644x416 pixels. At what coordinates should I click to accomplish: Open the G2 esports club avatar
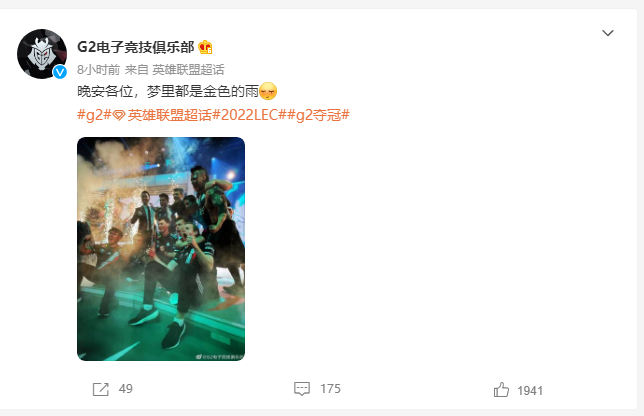(x=42, y=54)
